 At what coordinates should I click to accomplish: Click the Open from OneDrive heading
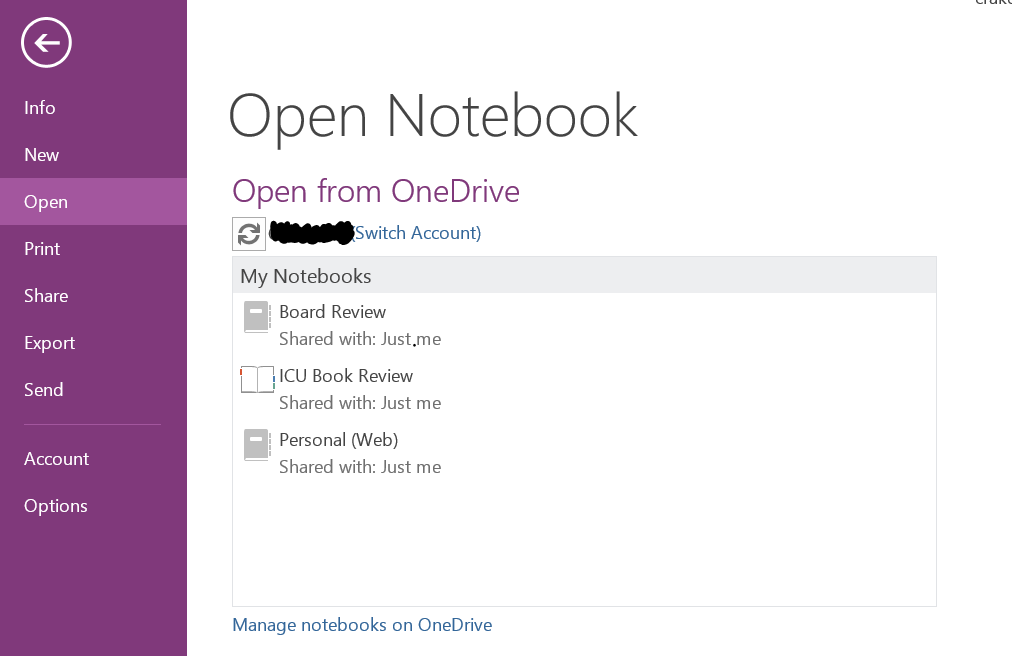pyautogui.click(x=376, y=192)
